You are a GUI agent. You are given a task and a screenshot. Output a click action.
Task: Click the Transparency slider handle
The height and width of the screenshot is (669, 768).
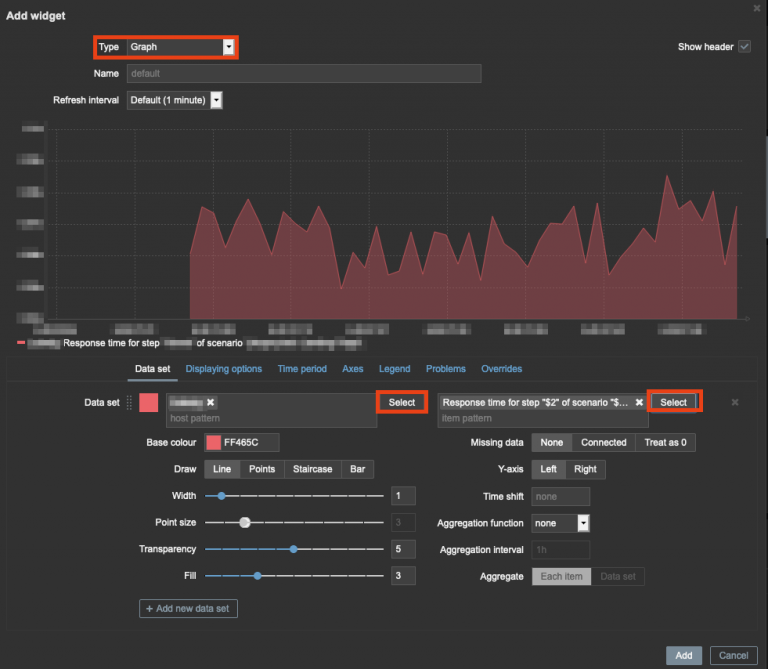point(293,549)
